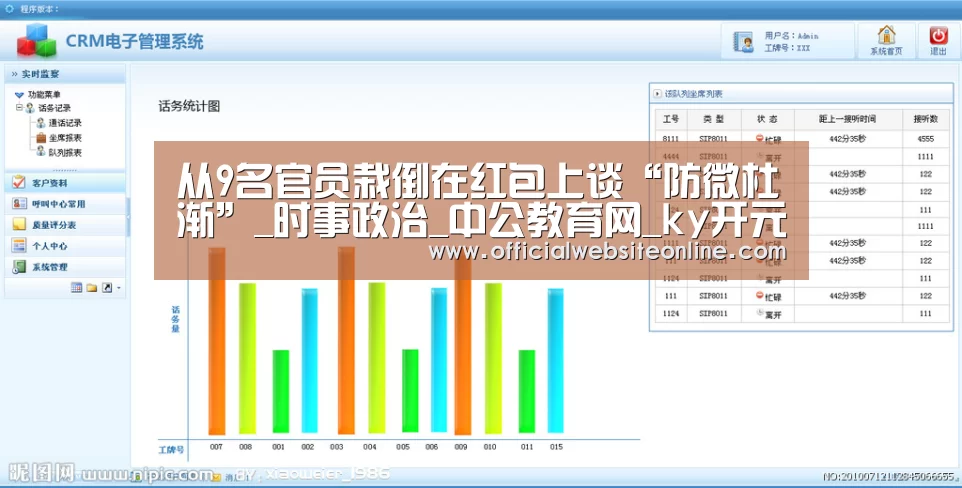
Task: Click the 工牌号: XXX text
Action: (787, 48)
